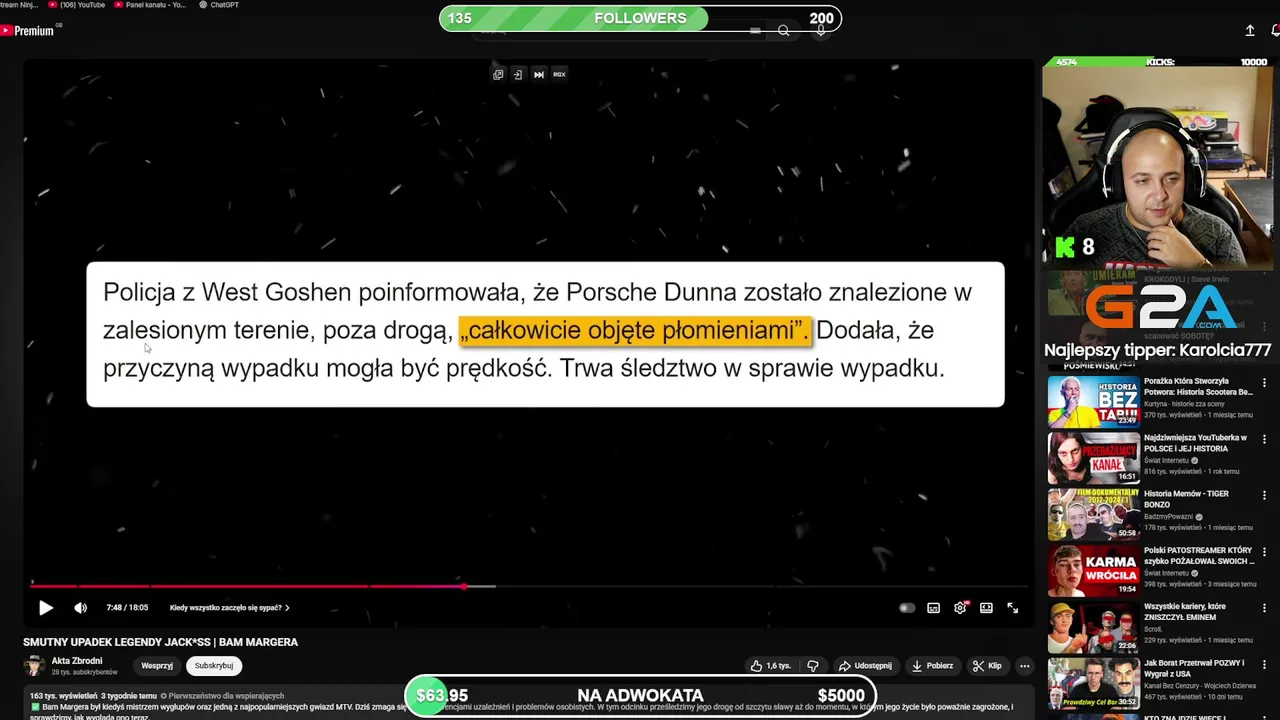Open the Akta Zbrodni channel avatar
This screenshot has width=1280, height=720.
pyautogui.click(x=35, y=666)
